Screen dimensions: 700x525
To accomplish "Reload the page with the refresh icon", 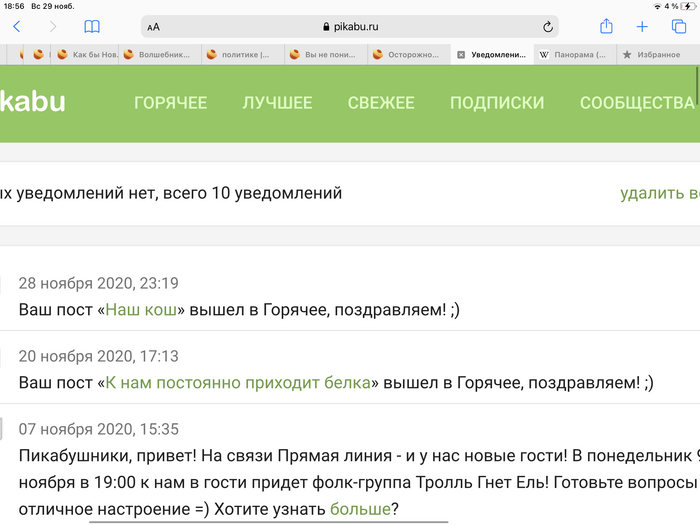I will 548,28.
